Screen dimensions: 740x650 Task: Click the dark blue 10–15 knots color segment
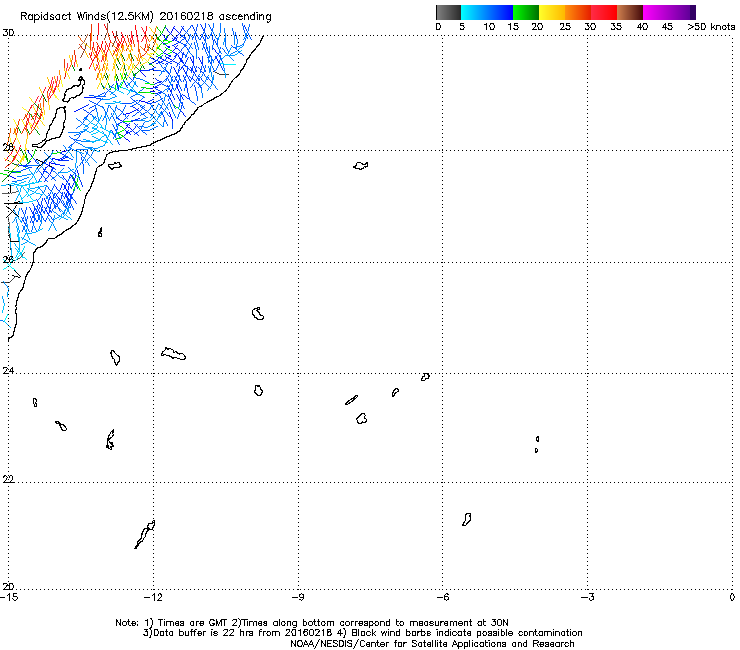pyautogui.click(x=500, y=12)
